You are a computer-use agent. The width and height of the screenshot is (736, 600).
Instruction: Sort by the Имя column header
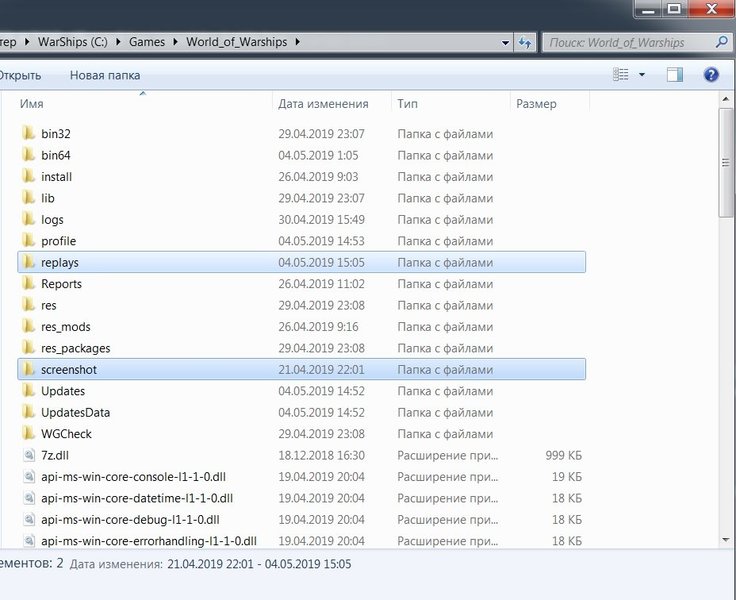tap(31, 103)
